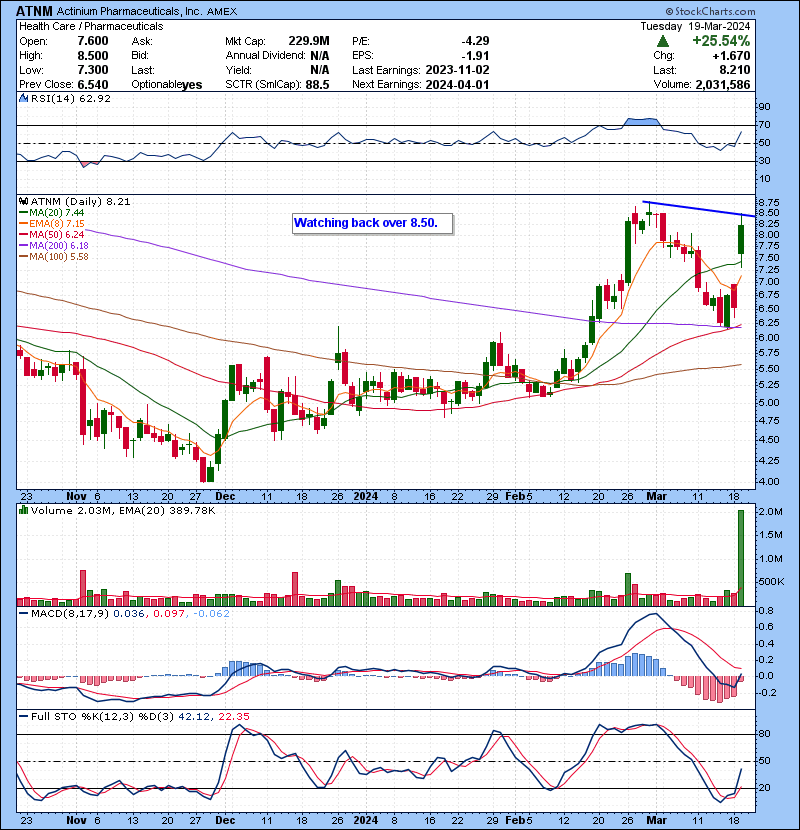Click the candlestick icon beside ATNM (Daily)

point(23,201)
